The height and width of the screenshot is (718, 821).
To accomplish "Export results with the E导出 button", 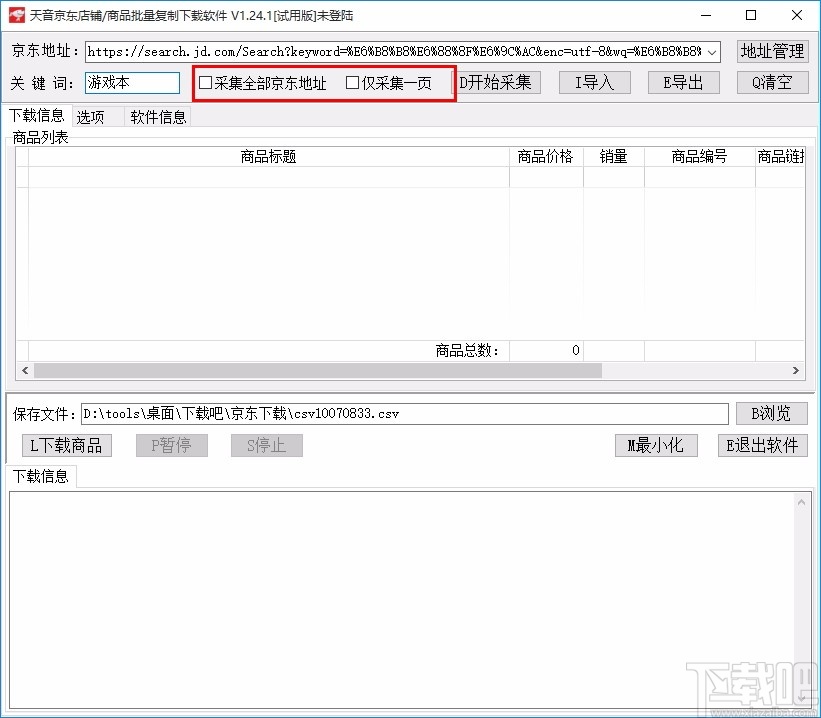I will coord(683,83).
